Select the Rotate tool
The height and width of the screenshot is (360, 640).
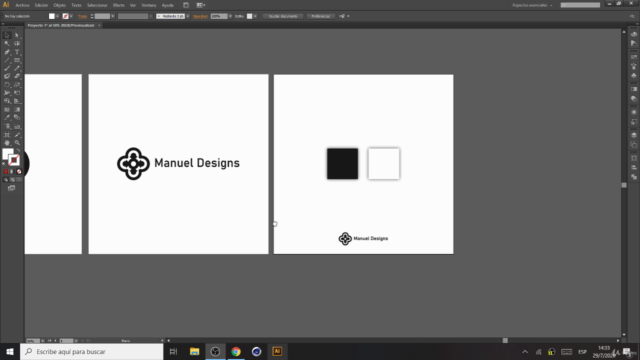point(7,85)
